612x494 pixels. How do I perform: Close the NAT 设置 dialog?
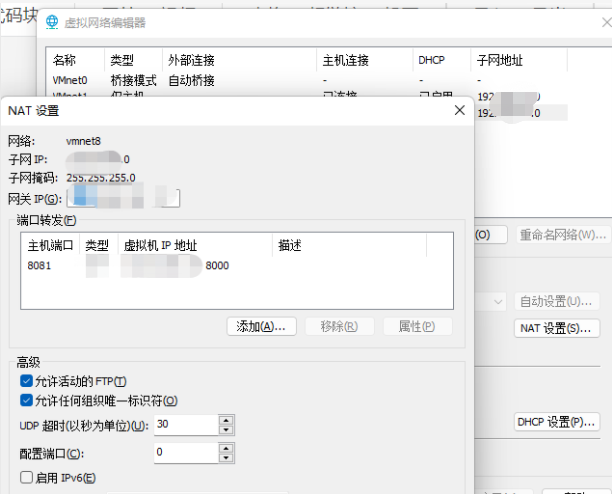coord(459,110)
